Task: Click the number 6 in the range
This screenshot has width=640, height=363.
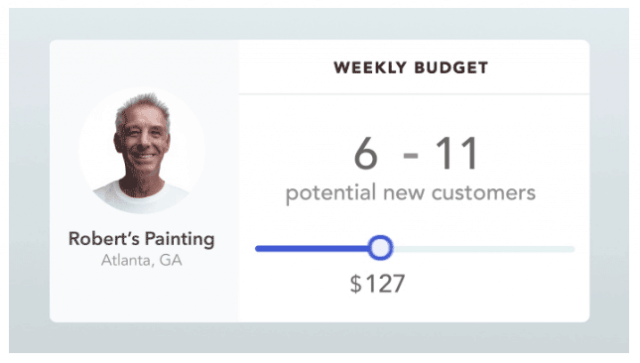Action: pyautogui.click(x=365, y=154)
